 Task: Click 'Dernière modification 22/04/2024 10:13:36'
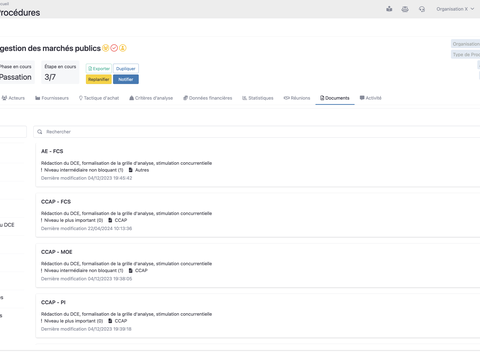(86, 228)
